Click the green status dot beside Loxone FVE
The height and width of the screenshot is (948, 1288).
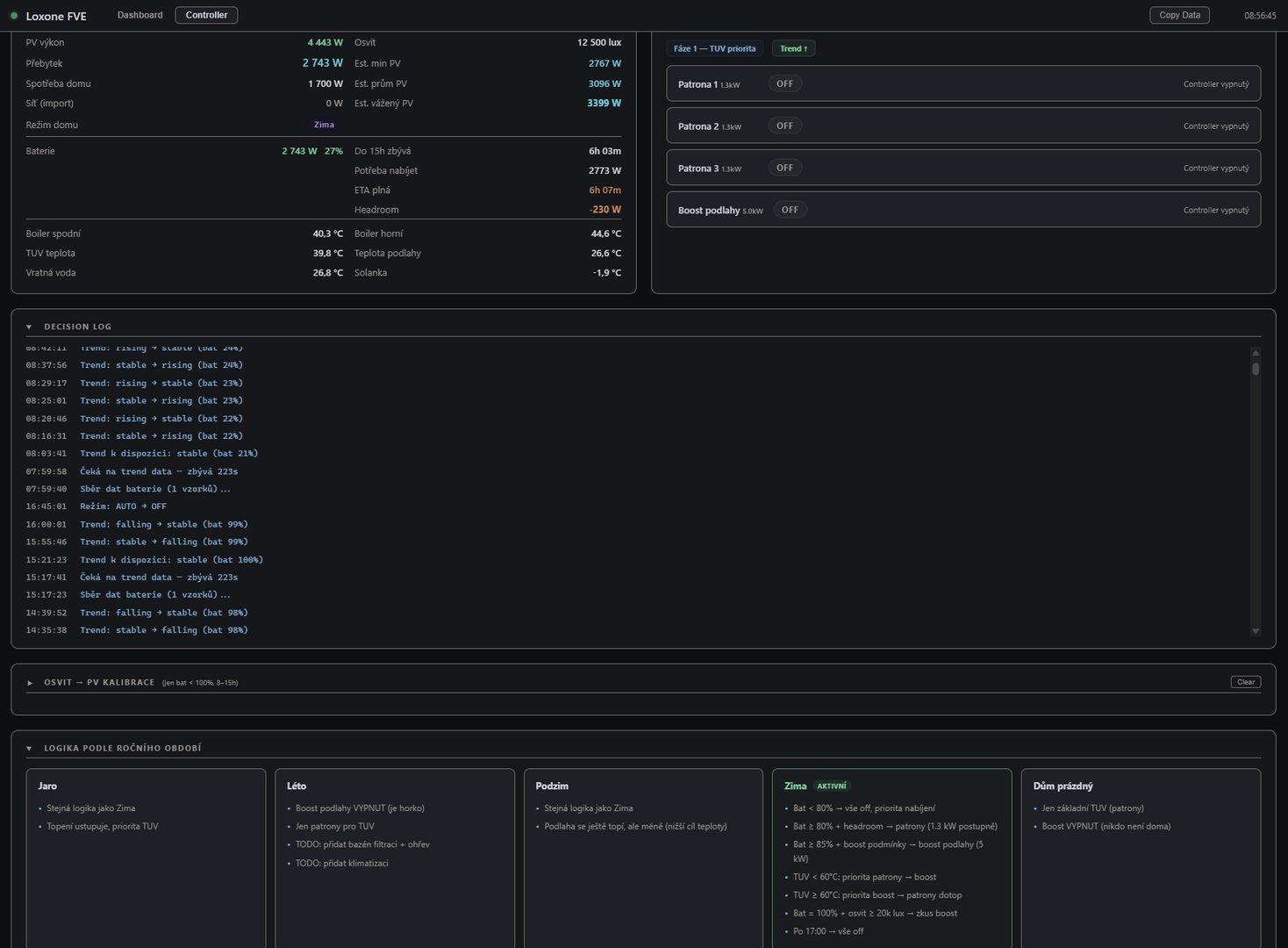(14, 16)
